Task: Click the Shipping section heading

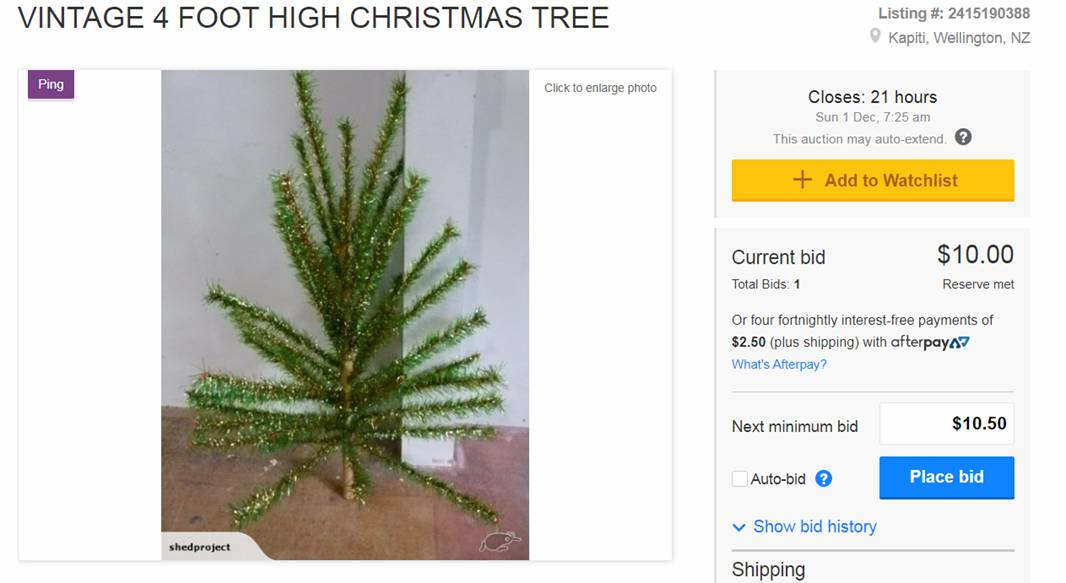Action: pos(768,569)
